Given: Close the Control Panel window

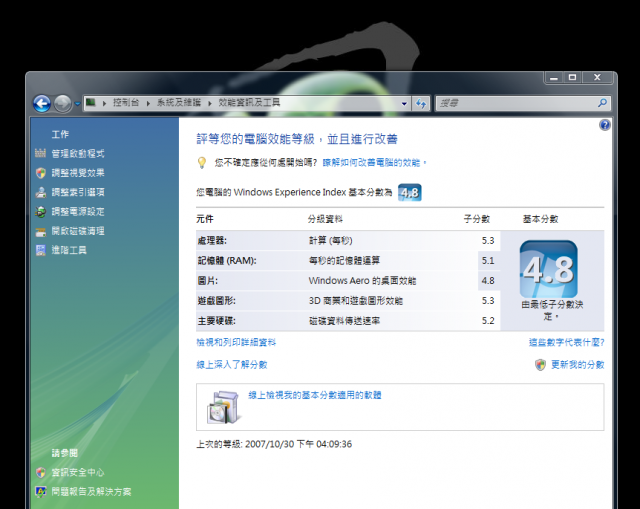Looking at the screenshot, I should 597,78.
